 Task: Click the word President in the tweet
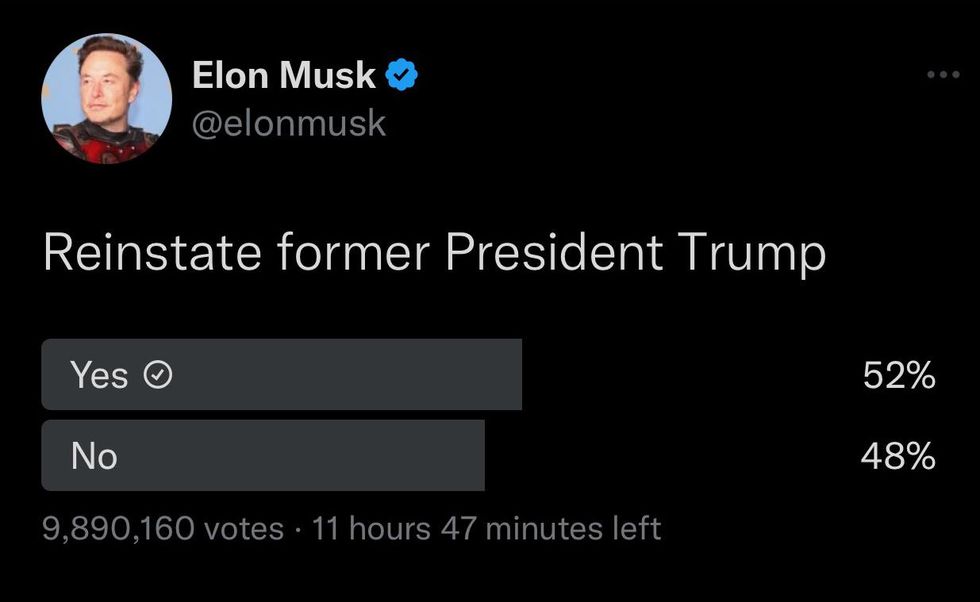point(553,254)
